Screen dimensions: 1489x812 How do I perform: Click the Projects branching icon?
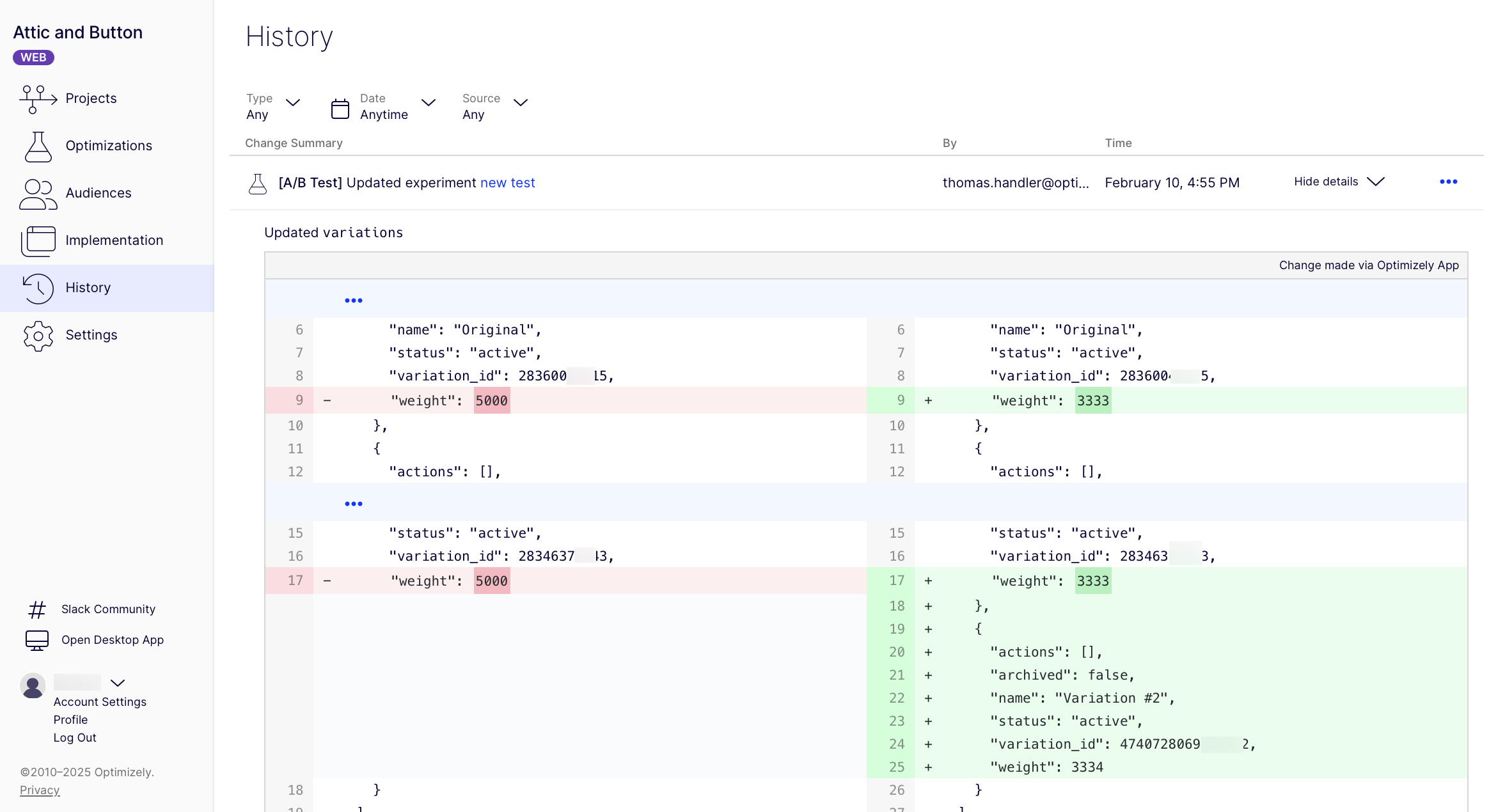(38, 99)
